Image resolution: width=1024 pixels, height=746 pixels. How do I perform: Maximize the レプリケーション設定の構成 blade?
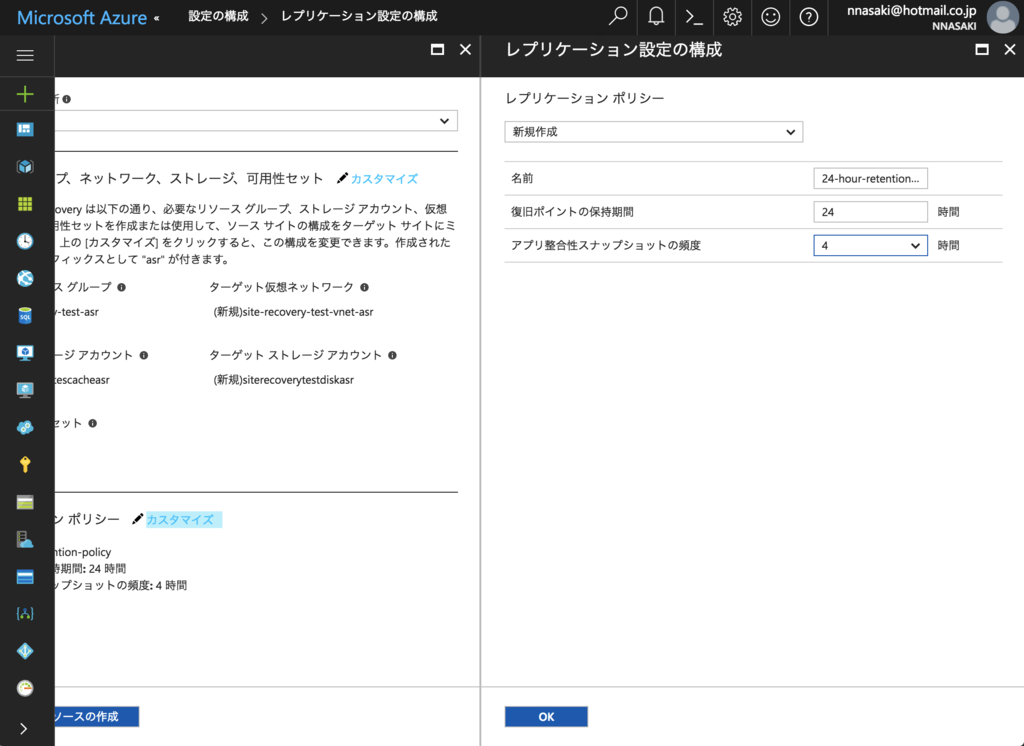click(x=982, y=50)
